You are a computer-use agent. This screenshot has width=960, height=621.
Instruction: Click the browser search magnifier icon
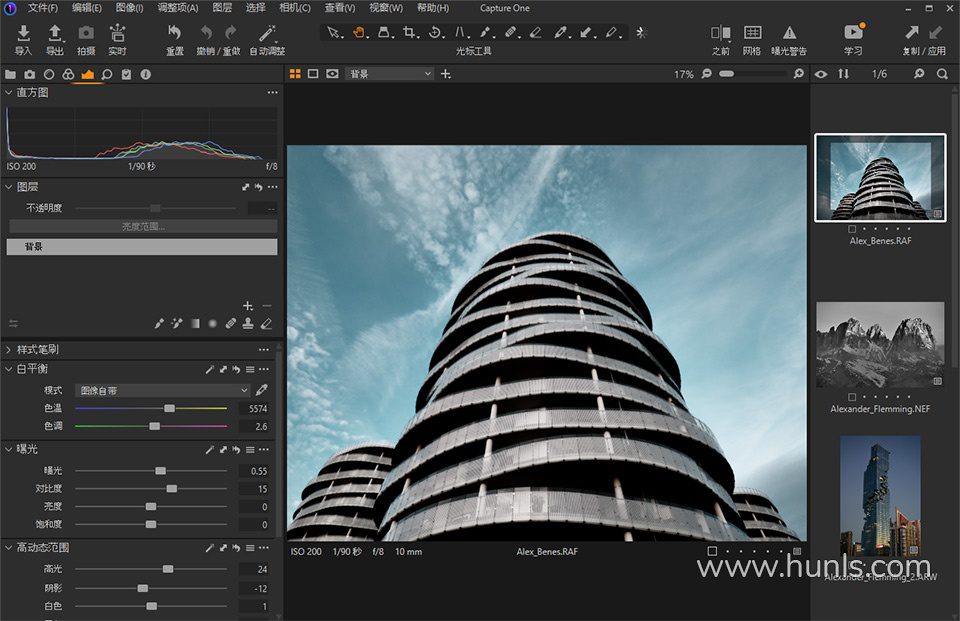[942, 74]
